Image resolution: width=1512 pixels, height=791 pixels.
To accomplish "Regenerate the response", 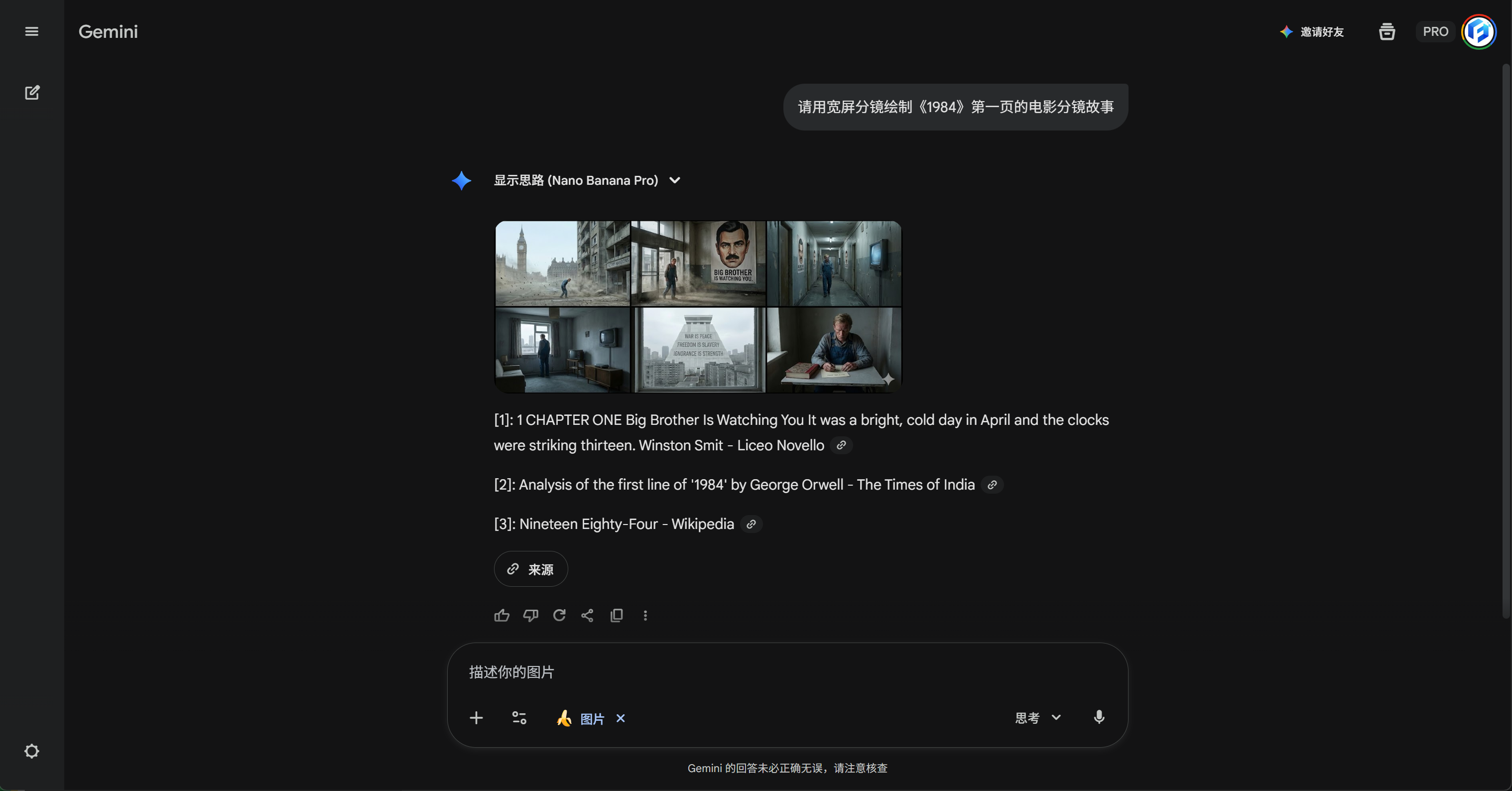I will click(559, 616).
